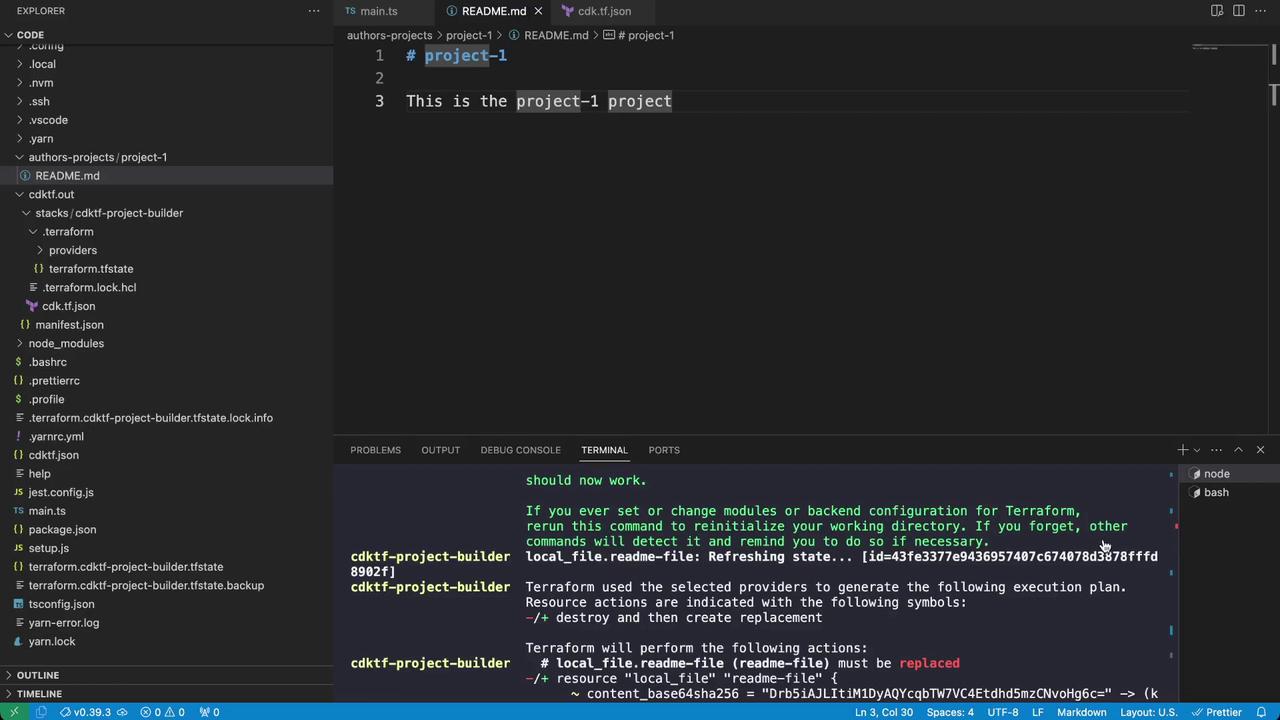The width and height of the screenshot is (1280, 720).
Task: Click the new terminal plus icon
Action: pos(1182,450)
